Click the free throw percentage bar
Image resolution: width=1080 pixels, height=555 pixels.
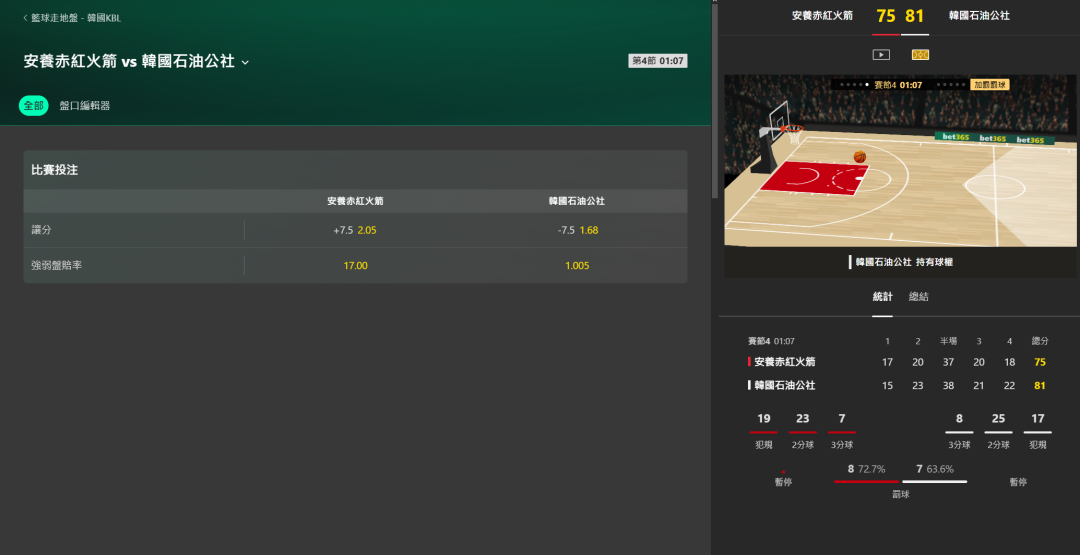pos(900,481)
